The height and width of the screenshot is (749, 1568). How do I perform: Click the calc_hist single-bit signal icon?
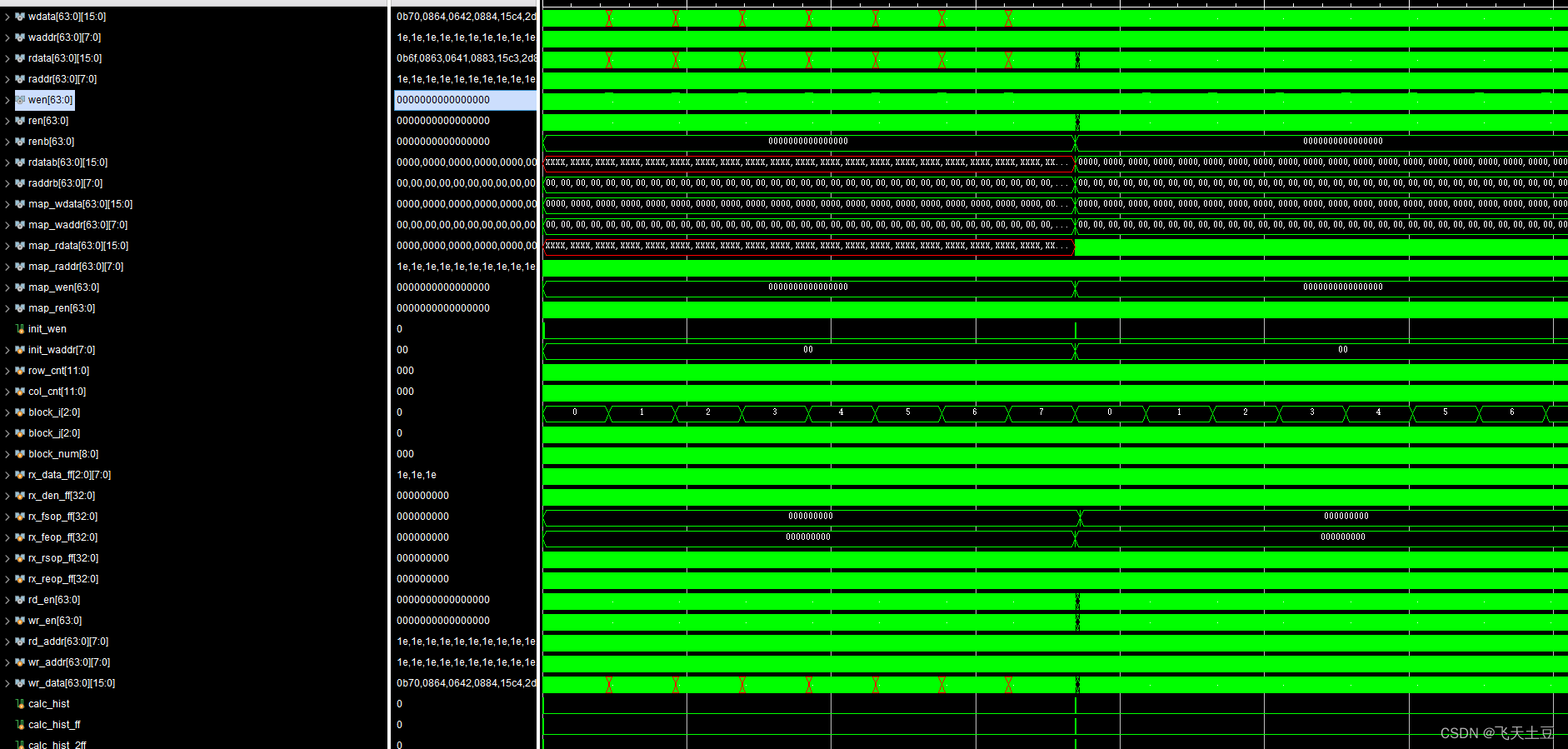tap(20, 704)
